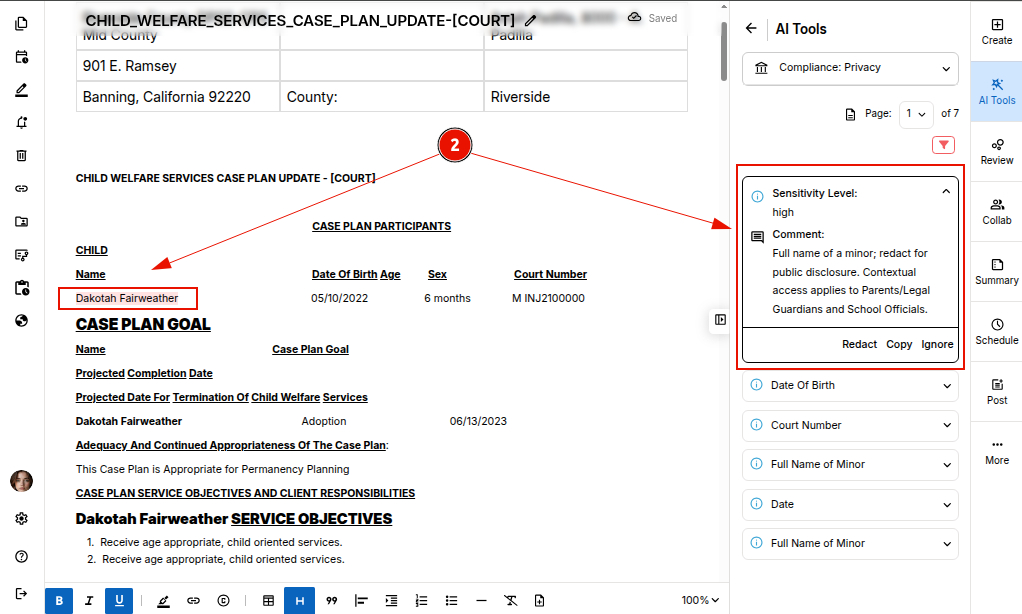Expand the Date Of Birth item
The height and width of the screenshot is (614, 1022).
coord(850,385)
